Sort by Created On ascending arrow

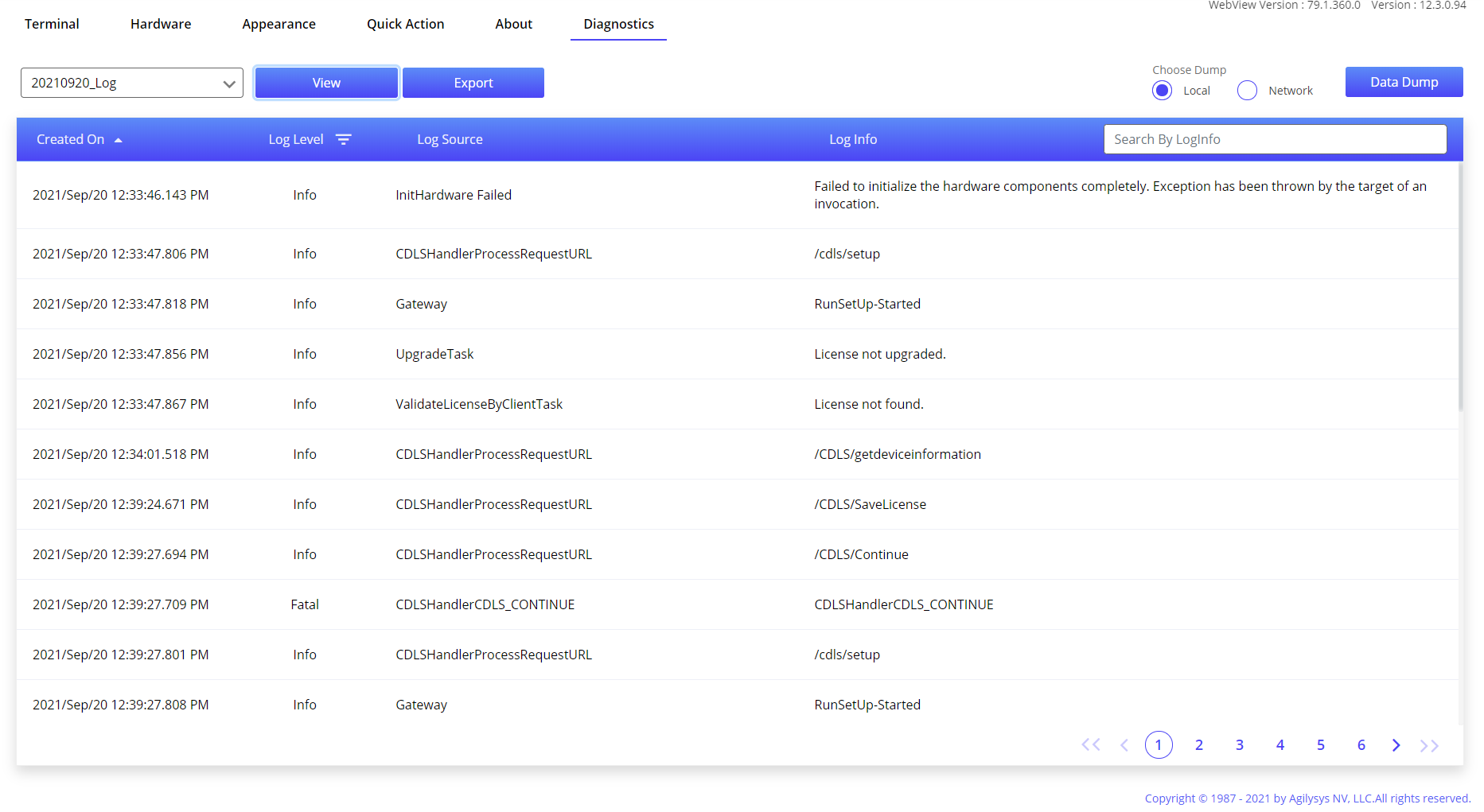(119, 140)
